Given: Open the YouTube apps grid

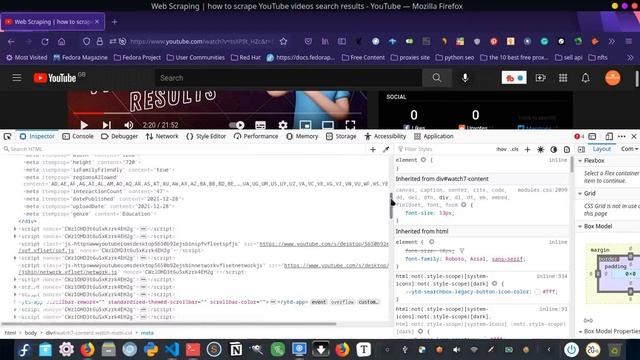Looking at the screenshot, I should pyautogui.click(x=563, y=78).
